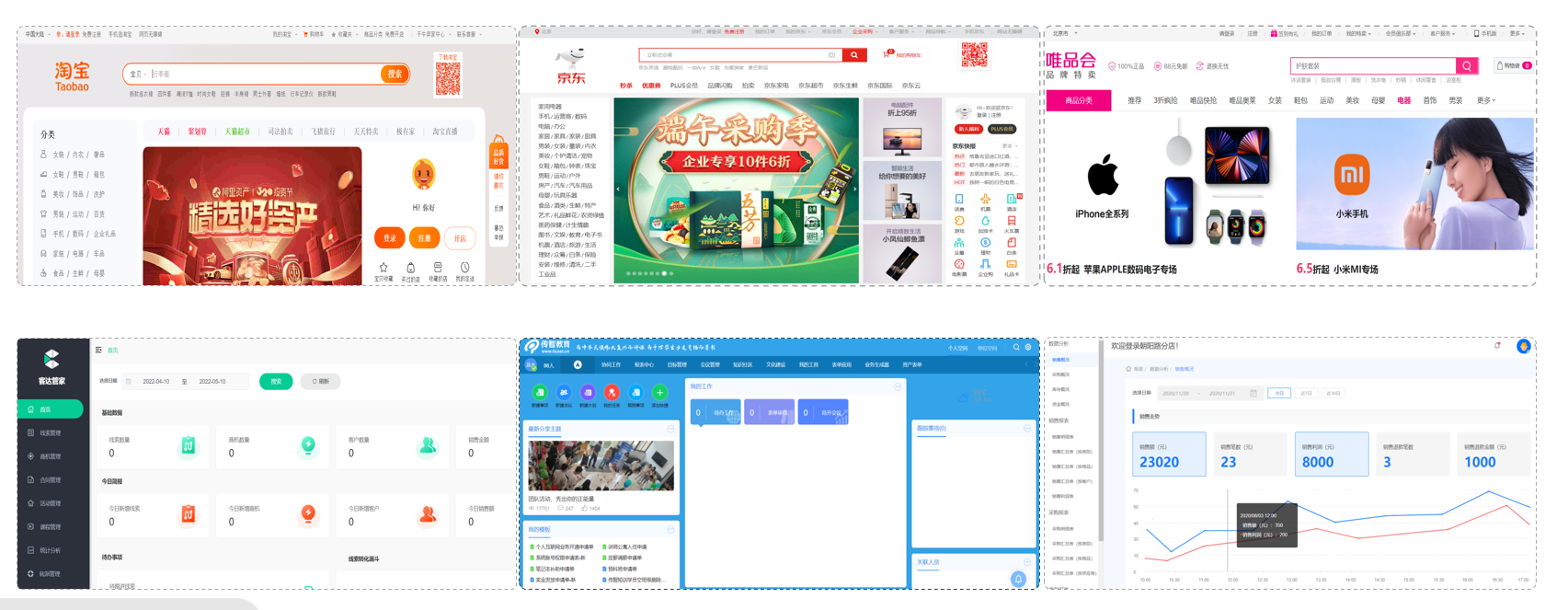Collapse the 我的工作 panel
Image resolution: width=1568 pixels, height=610 pixels.
[x=898, y=387]
